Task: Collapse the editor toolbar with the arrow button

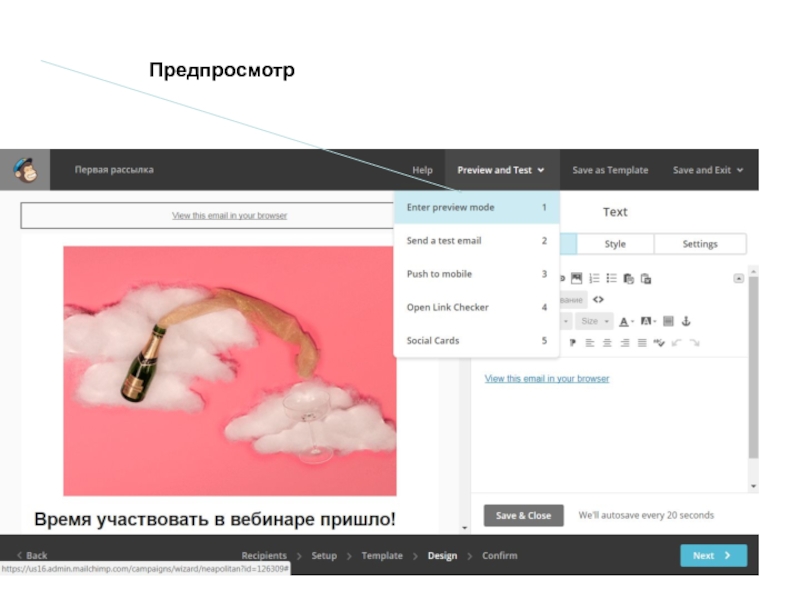Action: coord(739,278)
